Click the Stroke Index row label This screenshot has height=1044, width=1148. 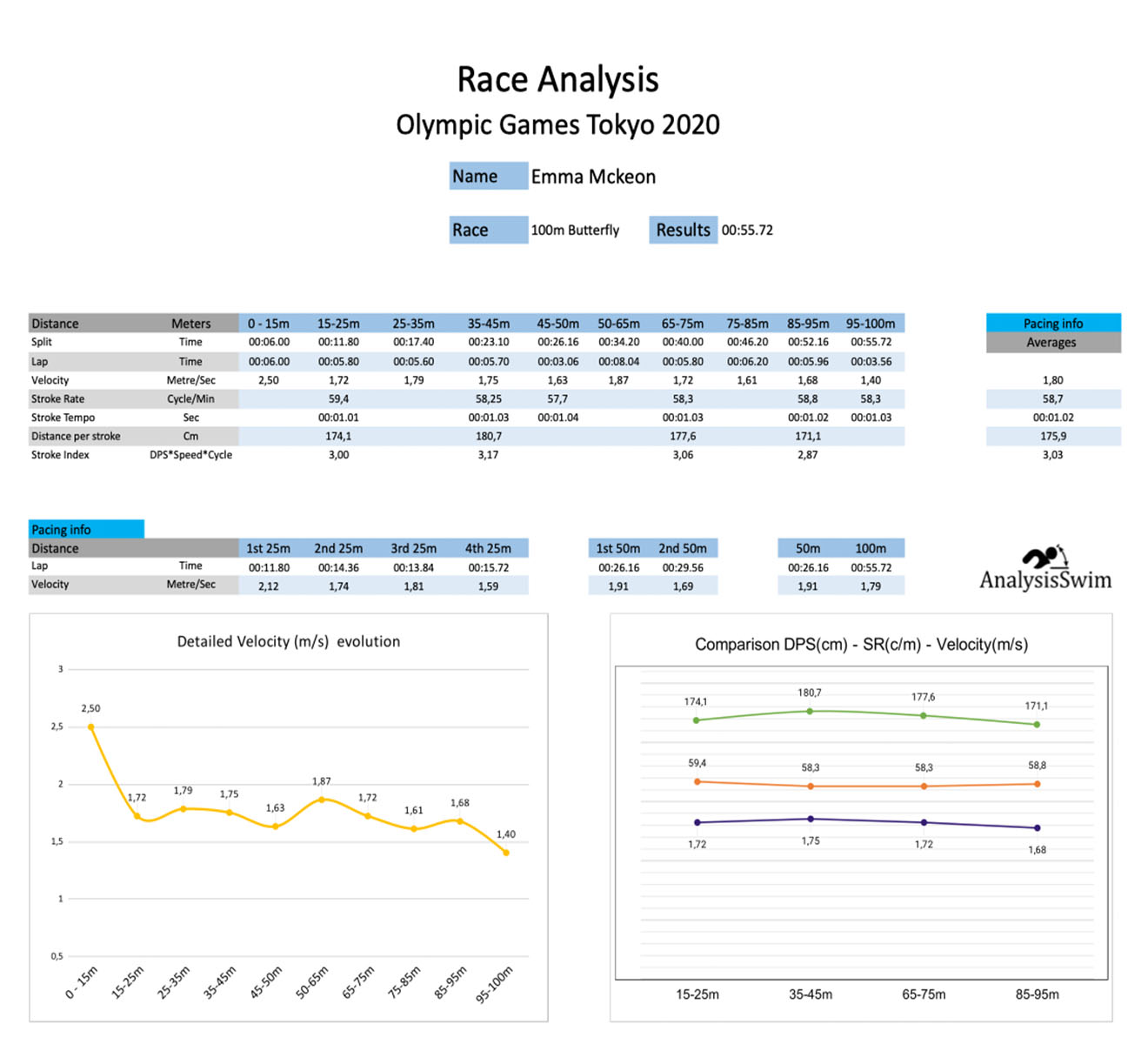61,455
